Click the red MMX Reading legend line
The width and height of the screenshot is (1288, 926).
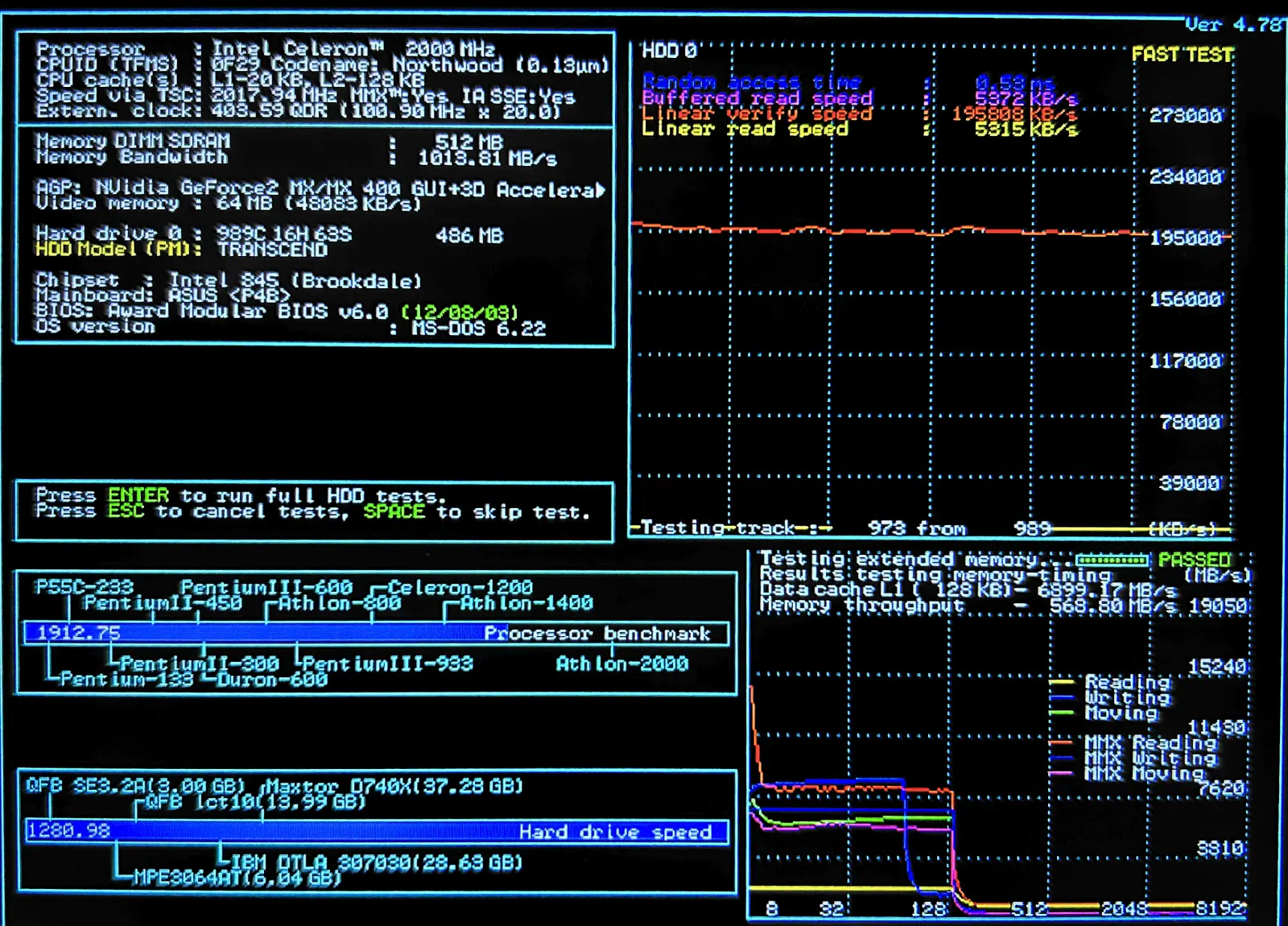click(1062, 742)
